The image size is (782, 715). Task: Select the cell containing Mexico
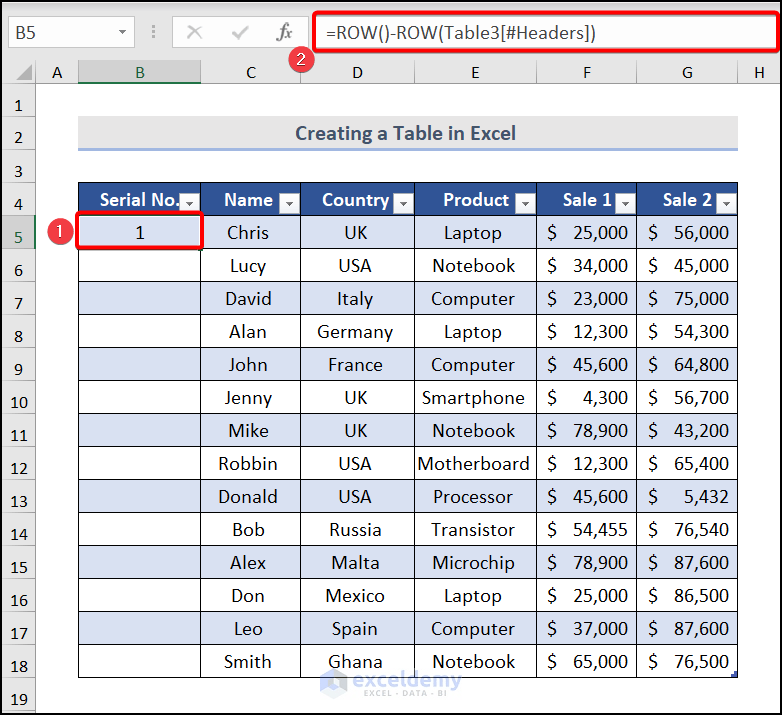(x=358, y=595)
